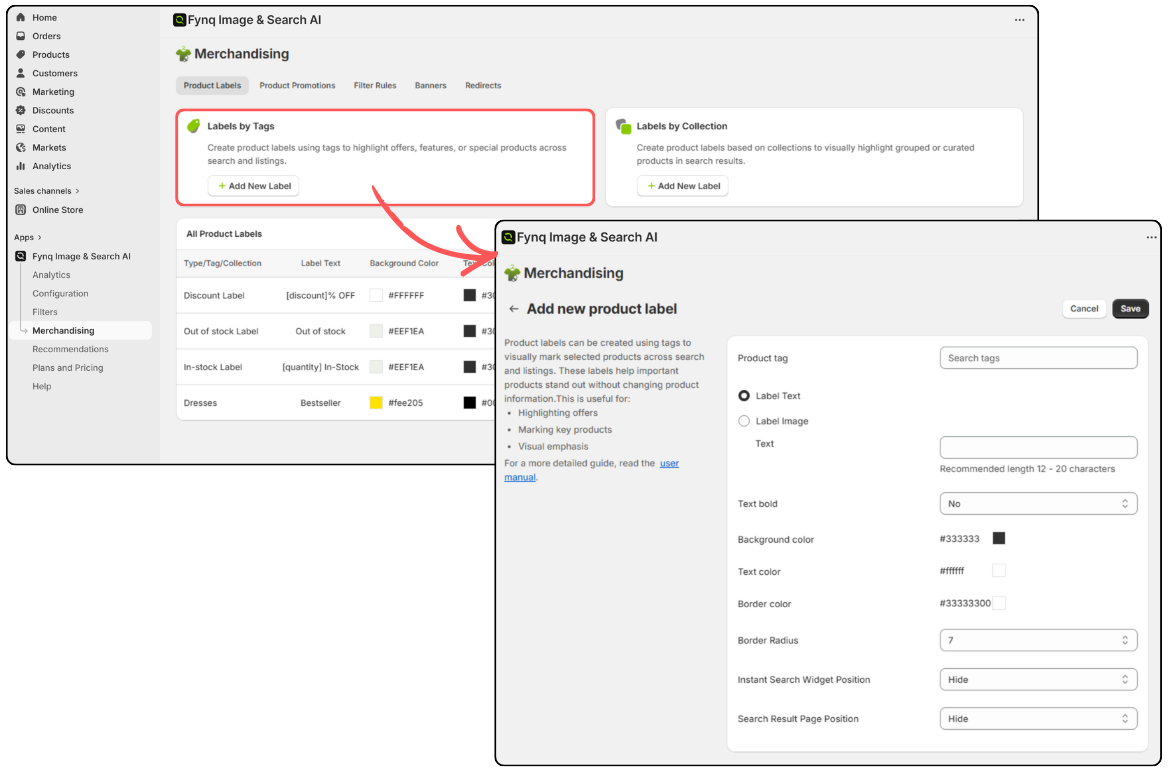This screenshot has width=1171, height=771.
Task: Click the #FFFFFF swatch in Discount Label row
Action: click(x=376, y=295)
